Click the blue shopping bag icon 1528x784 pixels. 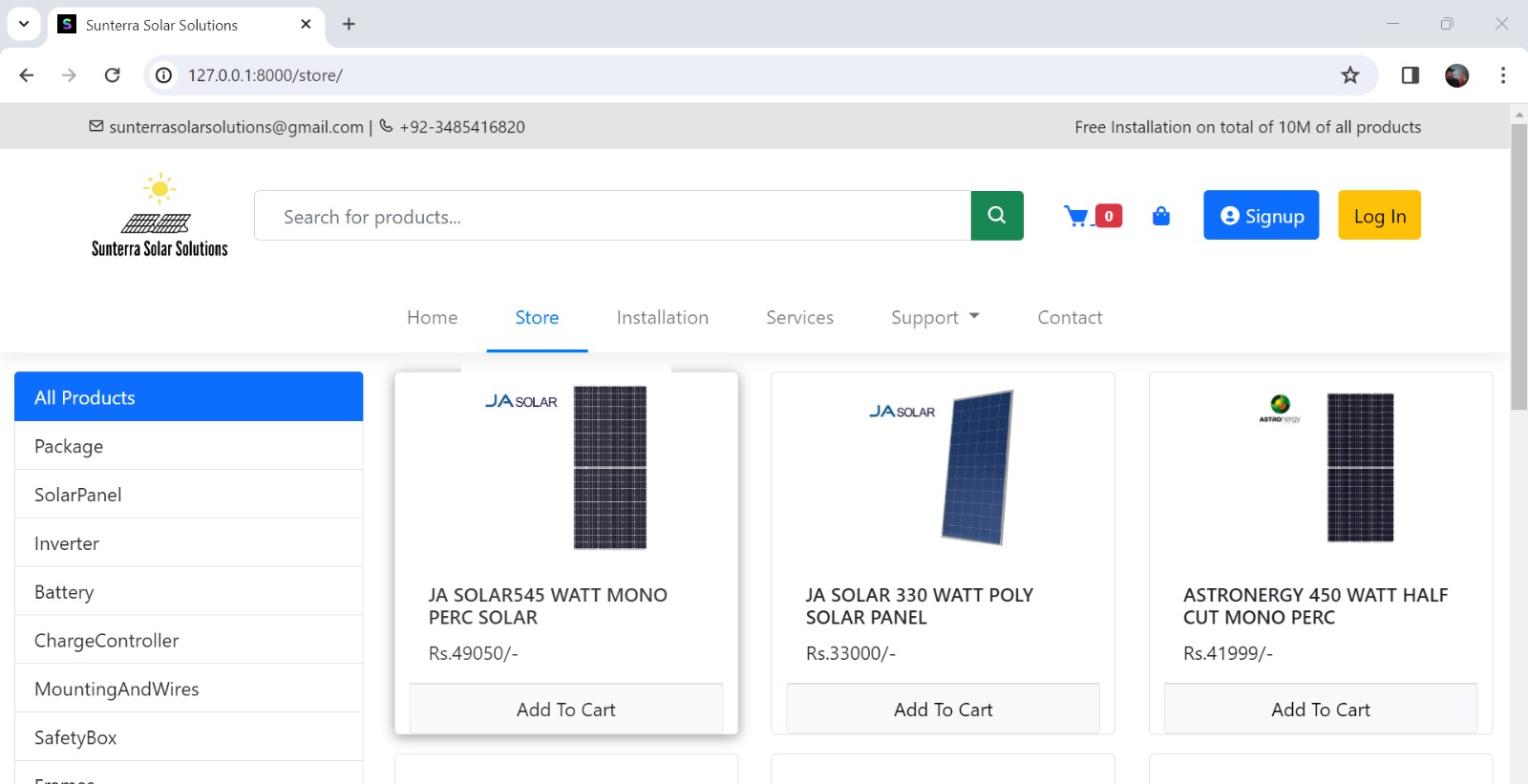1161,216
